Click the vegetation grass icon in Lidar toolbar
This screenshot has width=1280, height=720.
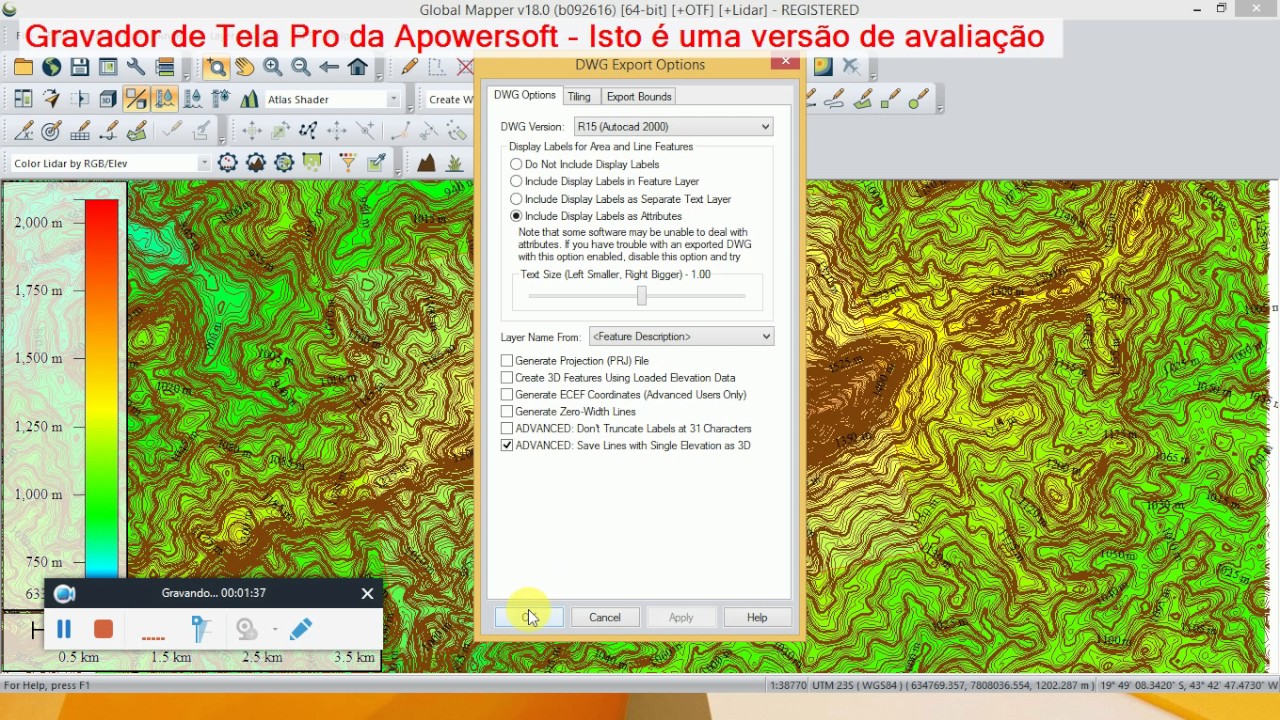[x=455, y=162]
